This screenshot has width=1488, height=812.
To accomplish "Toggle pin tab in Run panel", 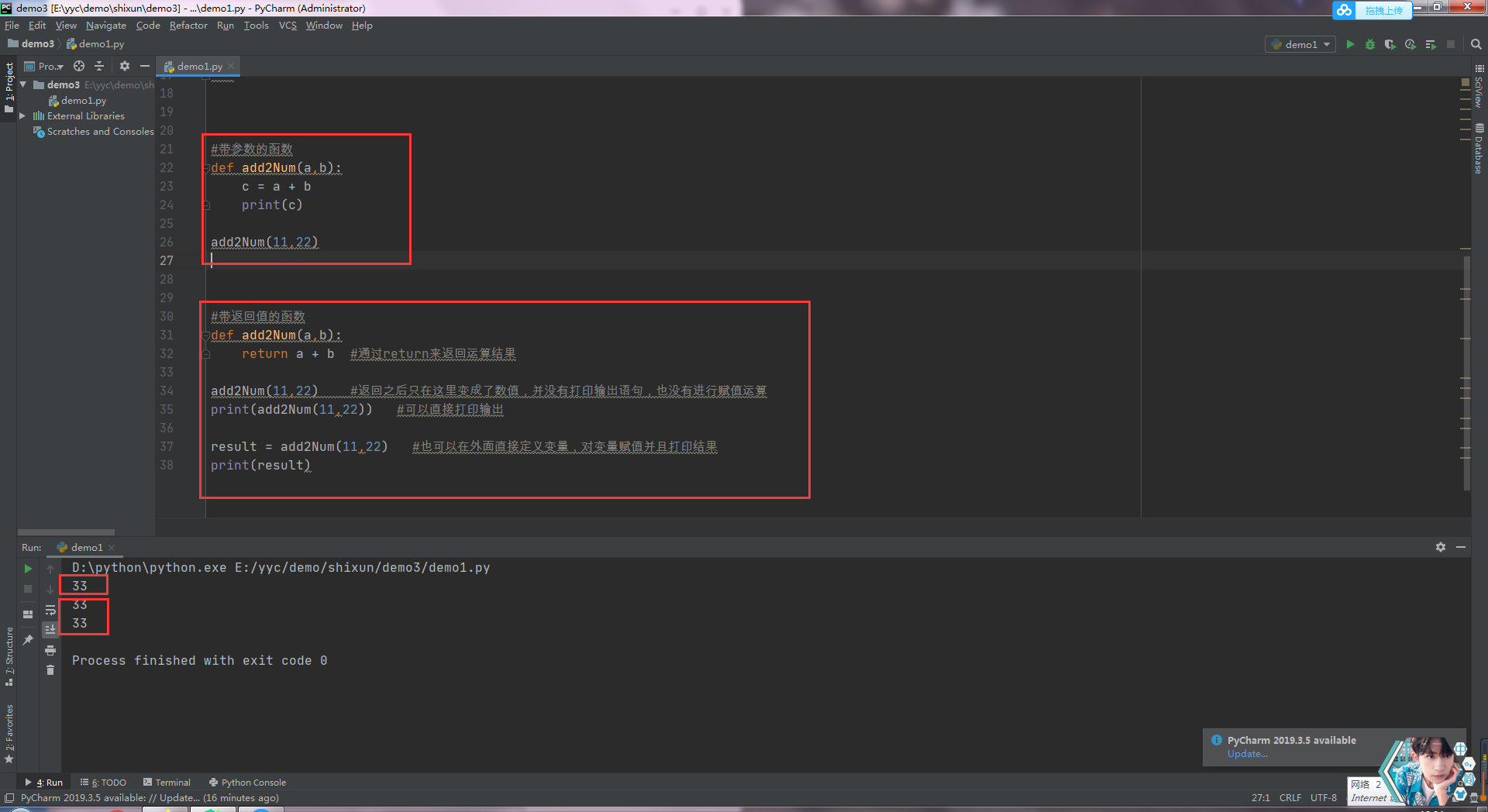I will [x=28, y=640].
